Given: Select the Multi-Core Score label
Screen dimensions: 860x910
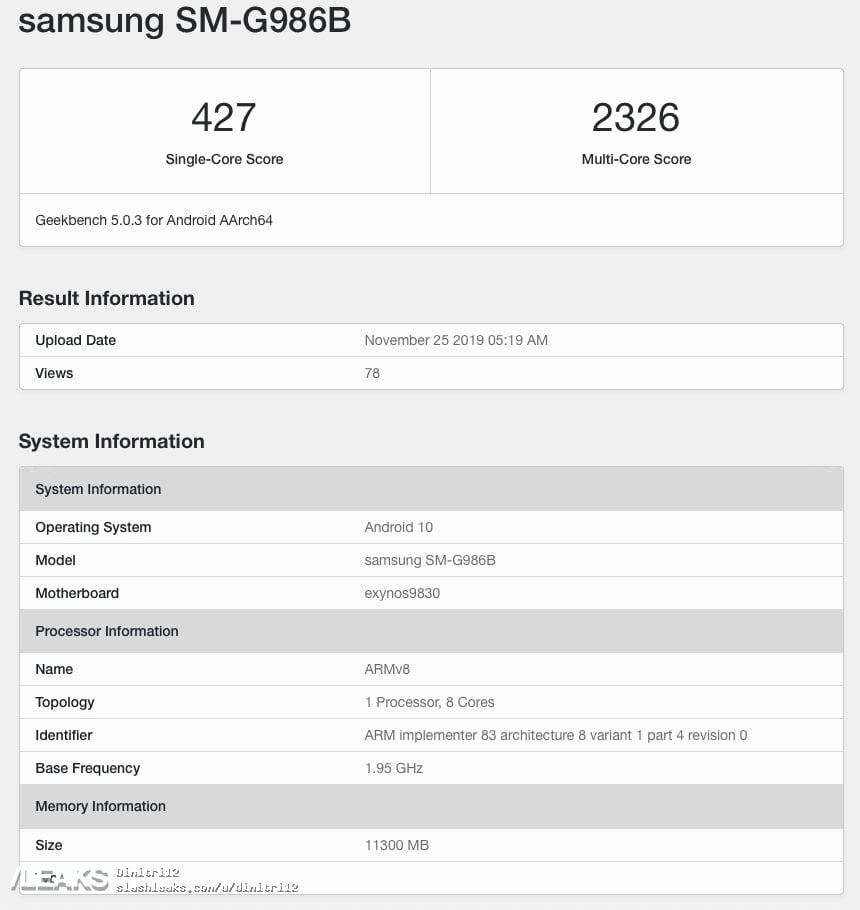Looking at the screenshot, I should tap(636, 159).
